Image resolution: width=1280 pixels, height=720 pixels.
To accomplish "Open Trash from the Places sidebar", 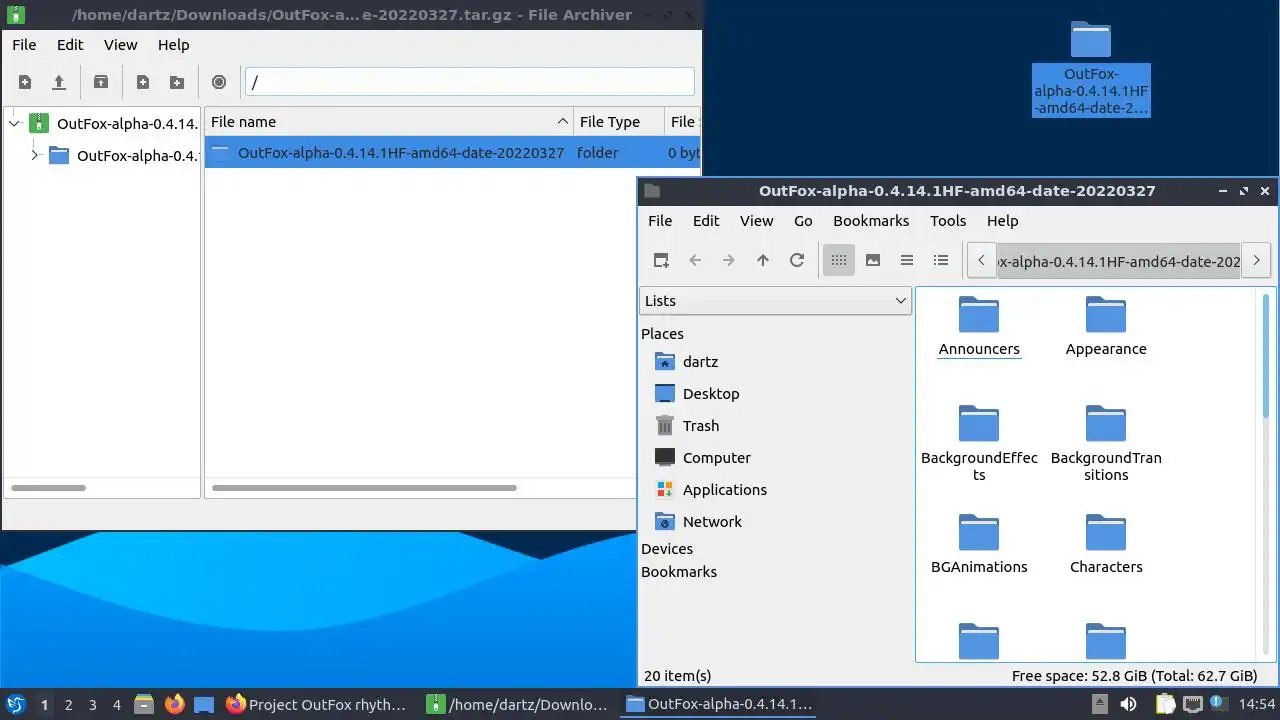I will (x=700, y=426).
